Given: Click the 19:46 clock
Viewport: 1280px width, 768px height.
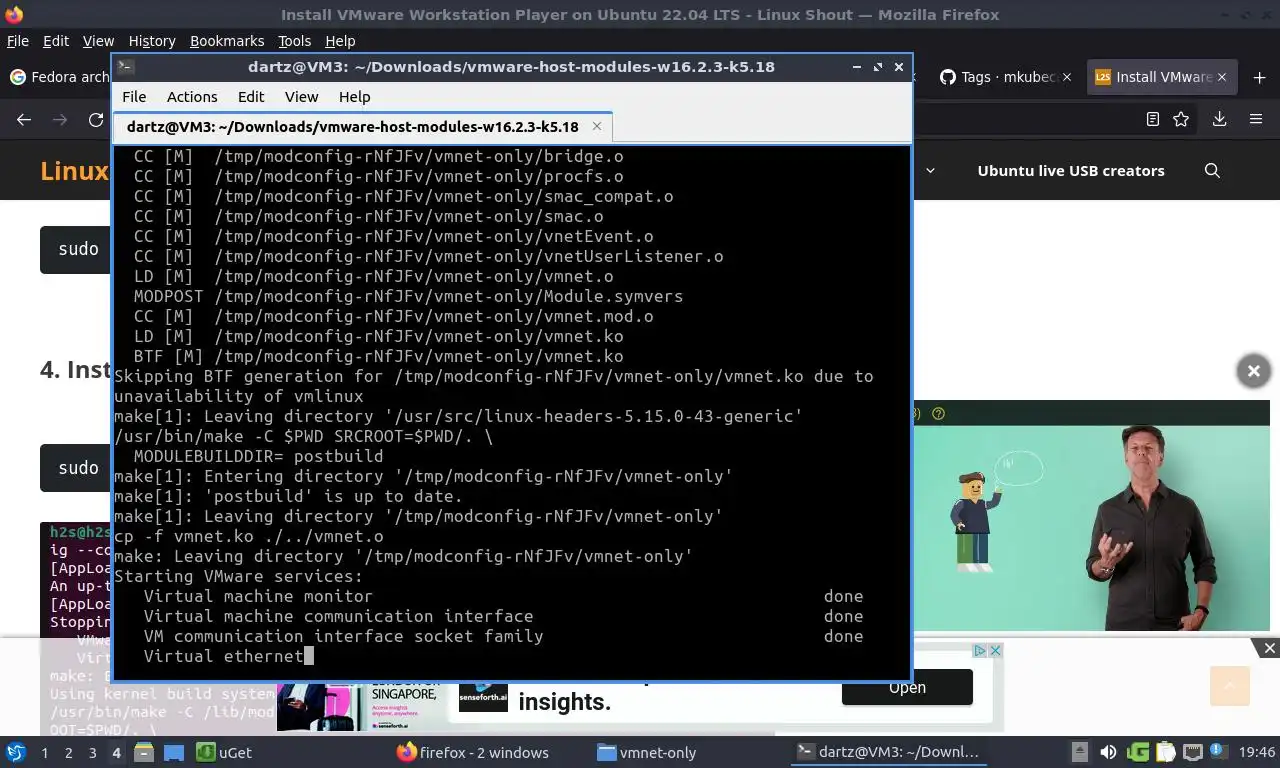Looking at the screenshot, I should [x=1257, y=753].
